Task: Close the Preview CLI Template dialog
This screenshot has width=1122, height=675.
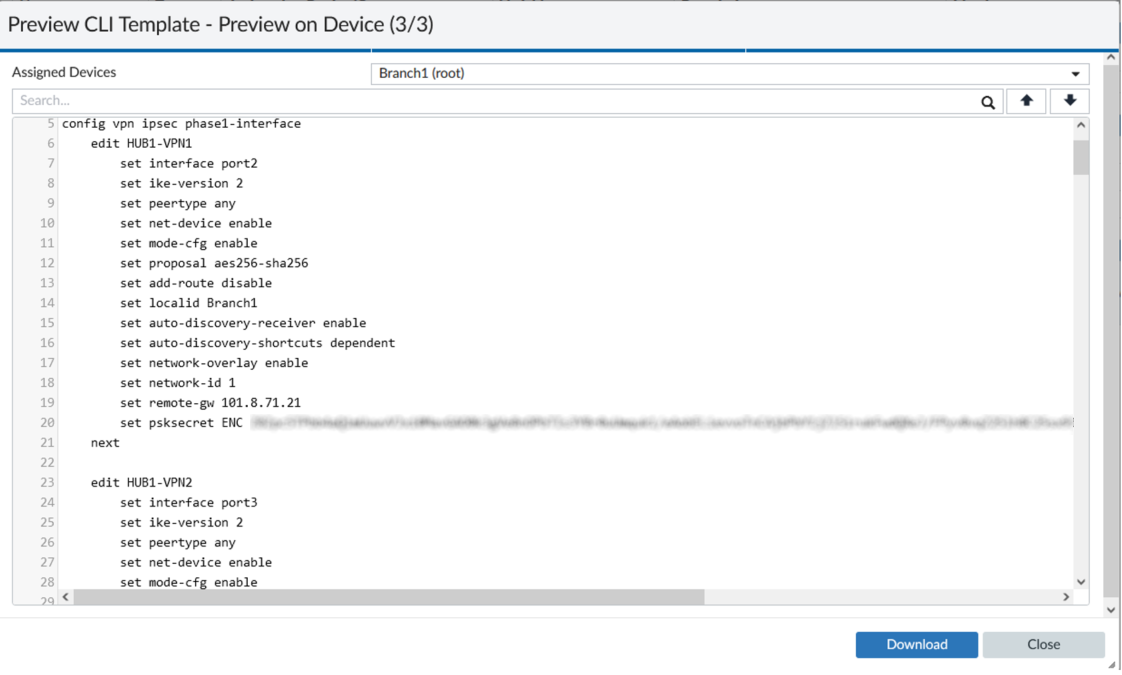Action: point(1043,644)
